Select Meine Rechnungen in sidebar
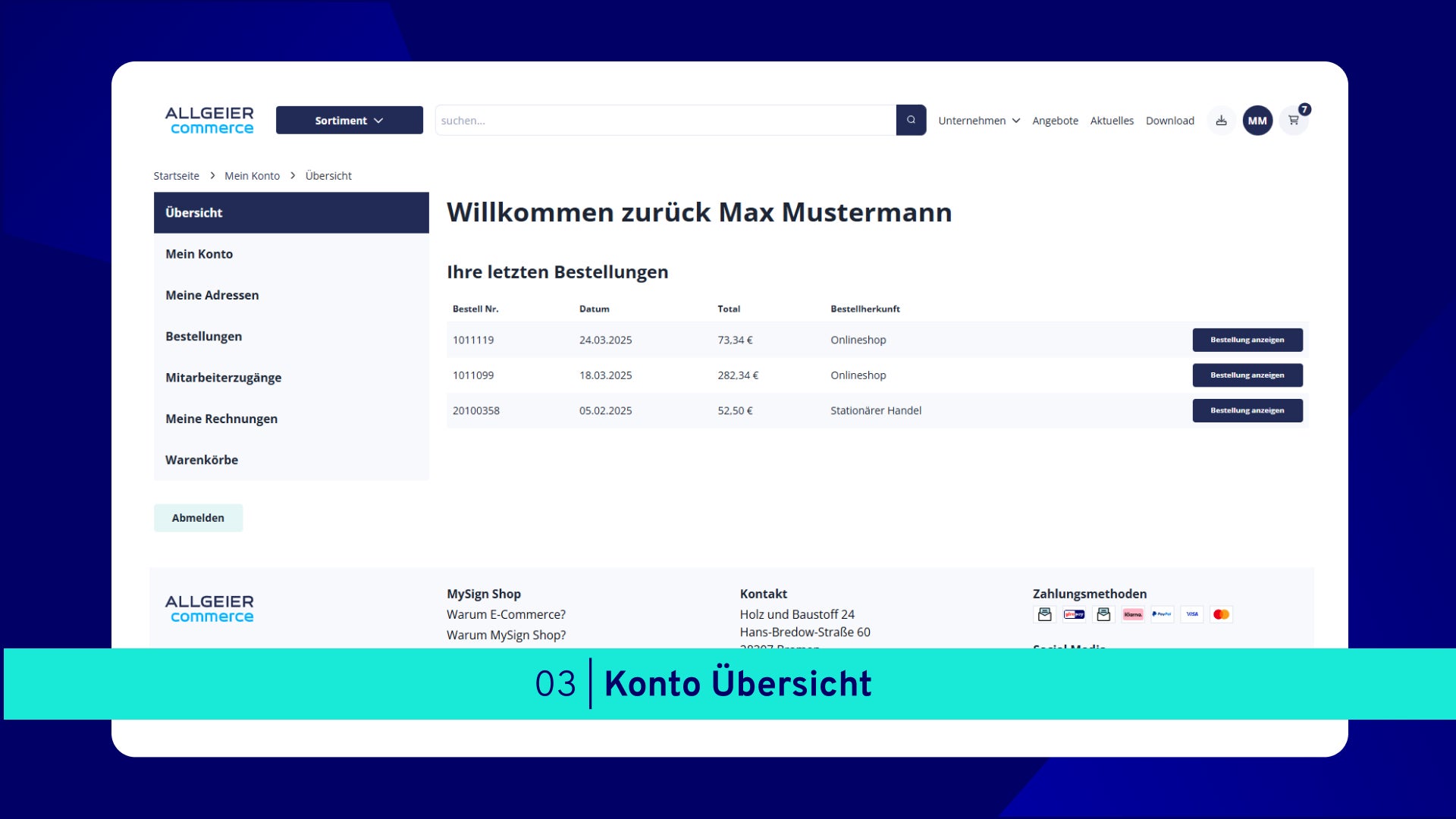Screen dimensions: 1456x819 (221, 419)
